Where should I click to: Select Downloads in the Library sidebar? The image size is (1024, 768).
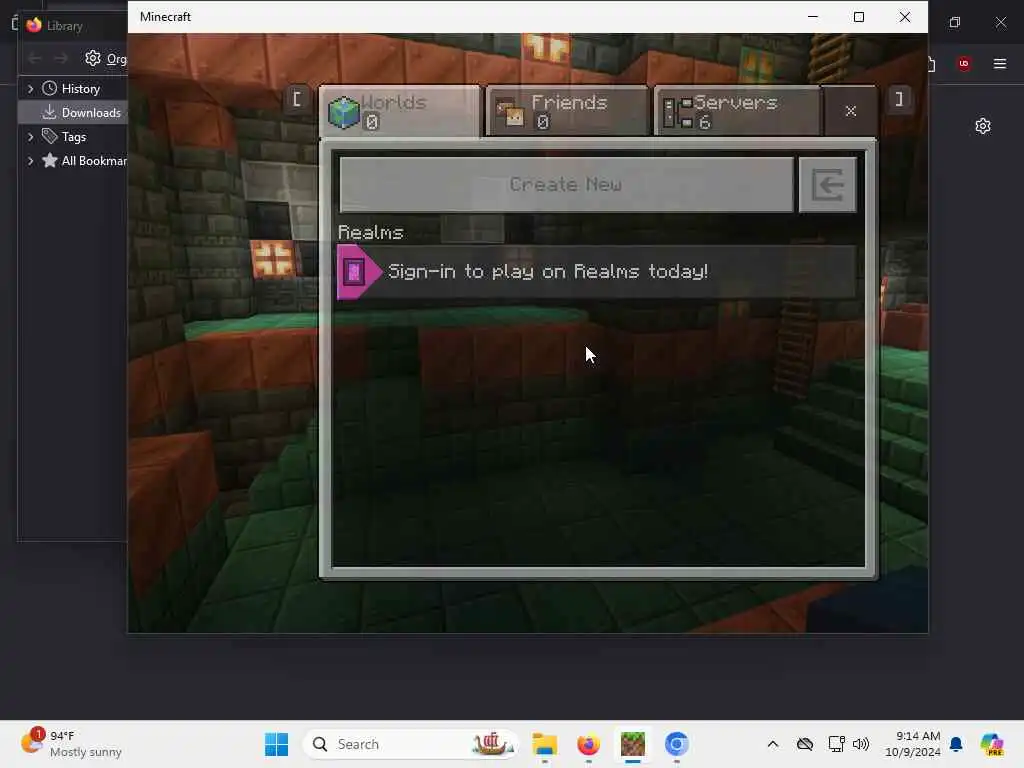click(82, 112)
